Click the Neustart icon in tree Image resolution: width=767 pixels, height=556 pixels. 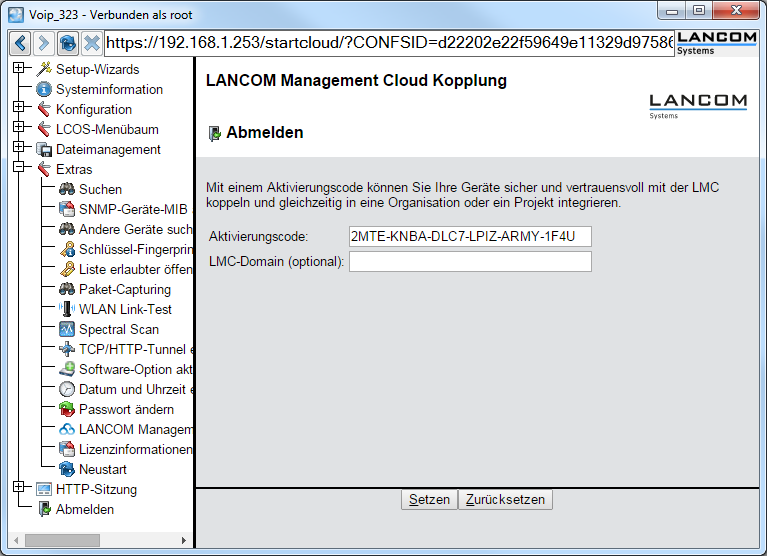click(x=67, y=469)
